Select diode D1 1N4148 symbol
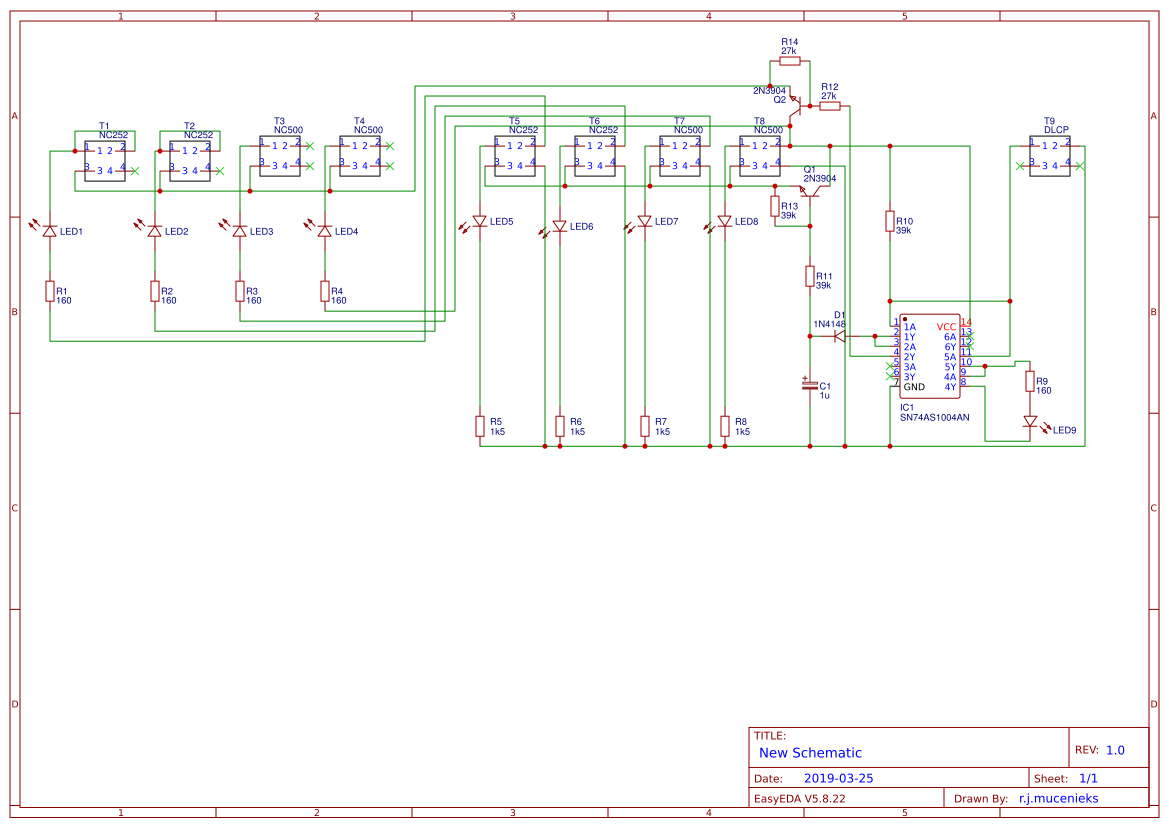 pyautogui.click(x=838, y=334)
